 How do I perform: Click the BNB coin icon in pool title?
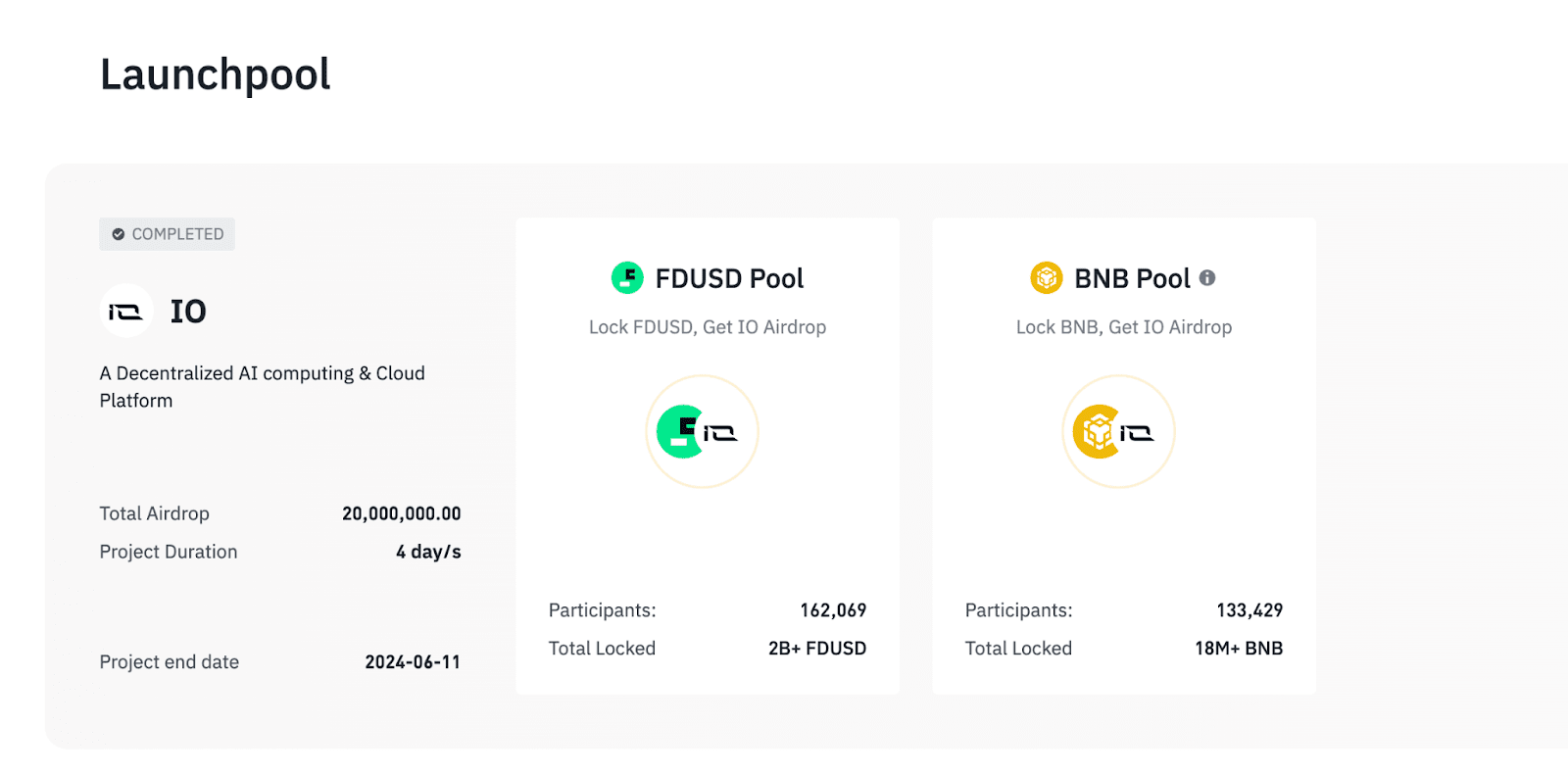(1047, 278)
